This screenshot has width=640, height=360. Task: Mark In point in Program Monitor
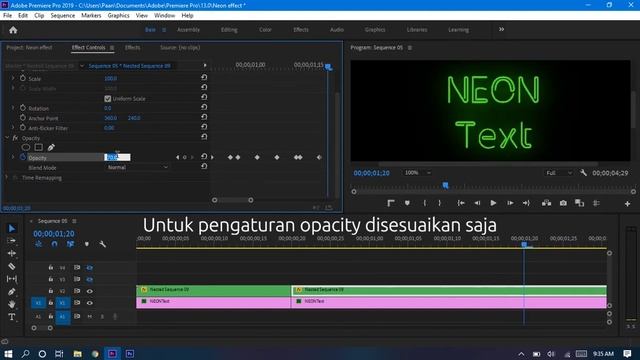pyautogui.click(x=425, y=203)
